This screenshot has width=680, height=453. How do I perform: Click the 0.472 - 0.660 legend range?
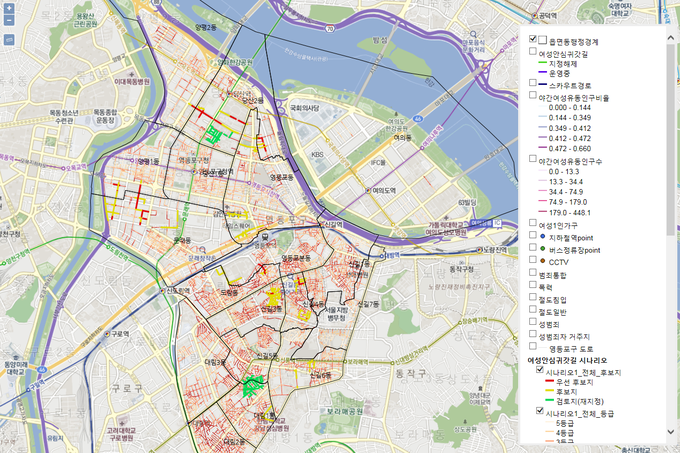pos(569,149)
